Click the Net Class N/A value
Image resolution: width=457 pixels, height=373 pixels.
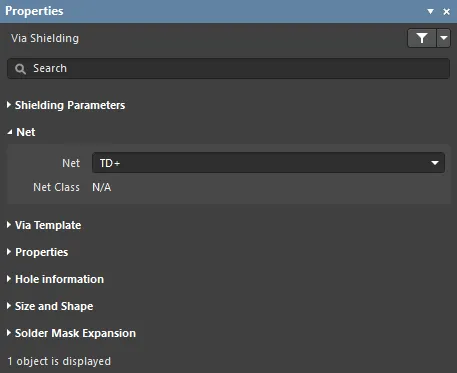point(102,187)
